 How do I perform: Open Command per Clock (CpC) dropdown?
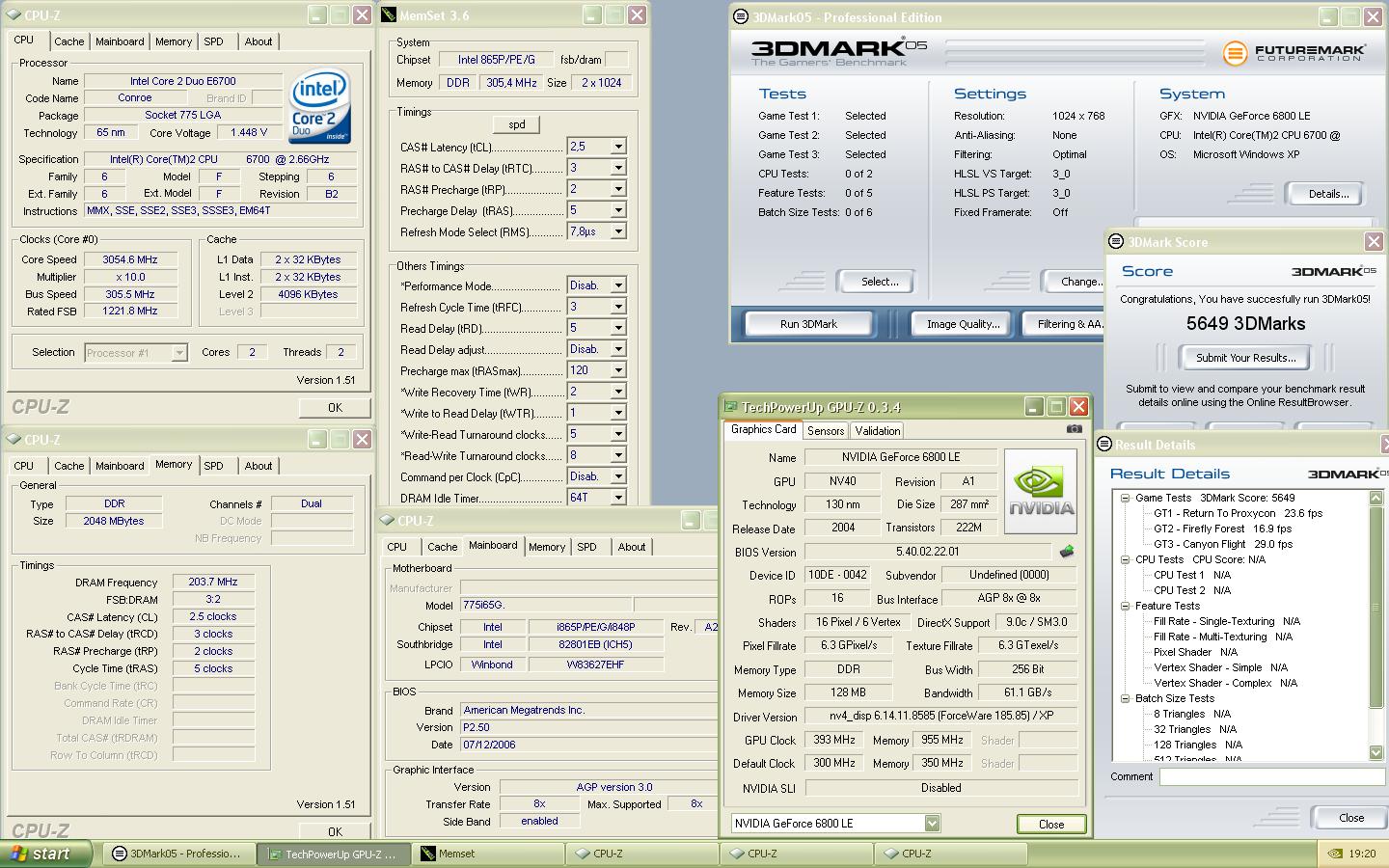(618, 476)
